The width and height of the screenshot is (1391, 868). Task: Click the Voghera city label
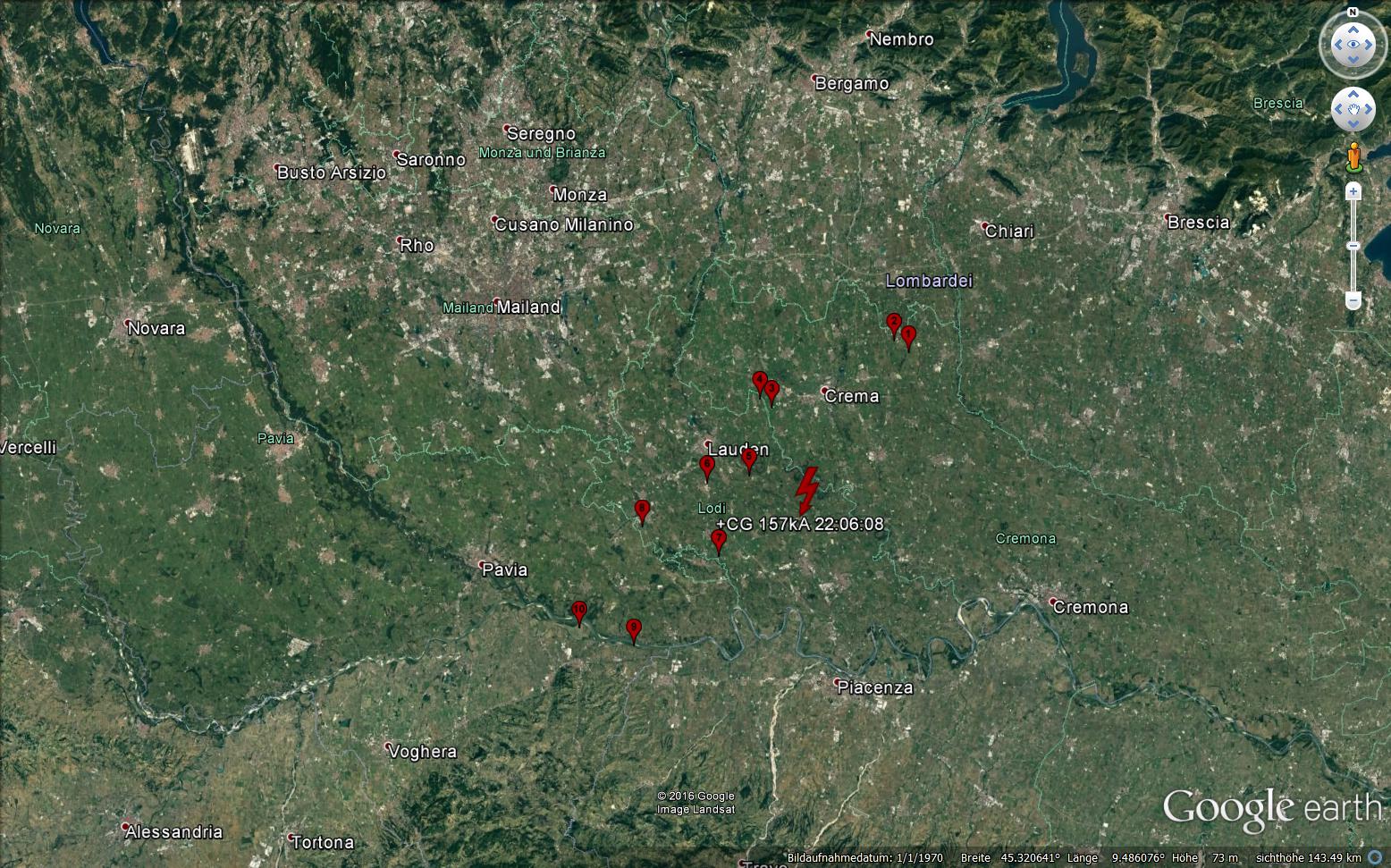tap(422, 752)
